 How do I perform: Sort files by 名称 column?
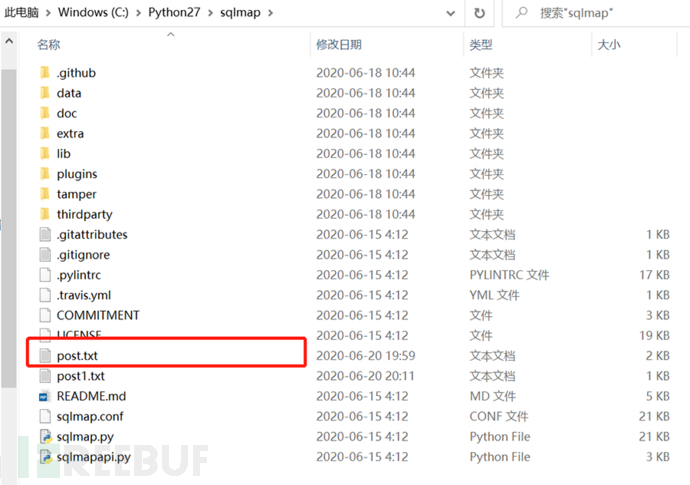(x=49, y=44)
